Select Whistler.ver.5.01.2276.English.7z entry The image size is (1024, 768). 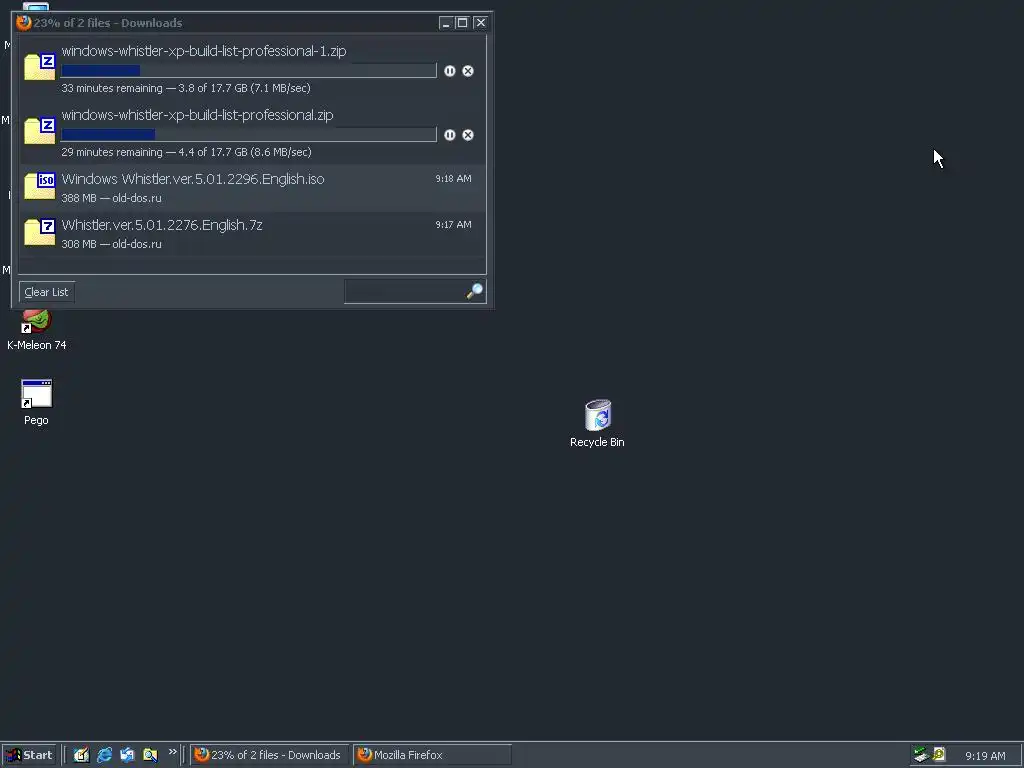click(x=252, y=234)
